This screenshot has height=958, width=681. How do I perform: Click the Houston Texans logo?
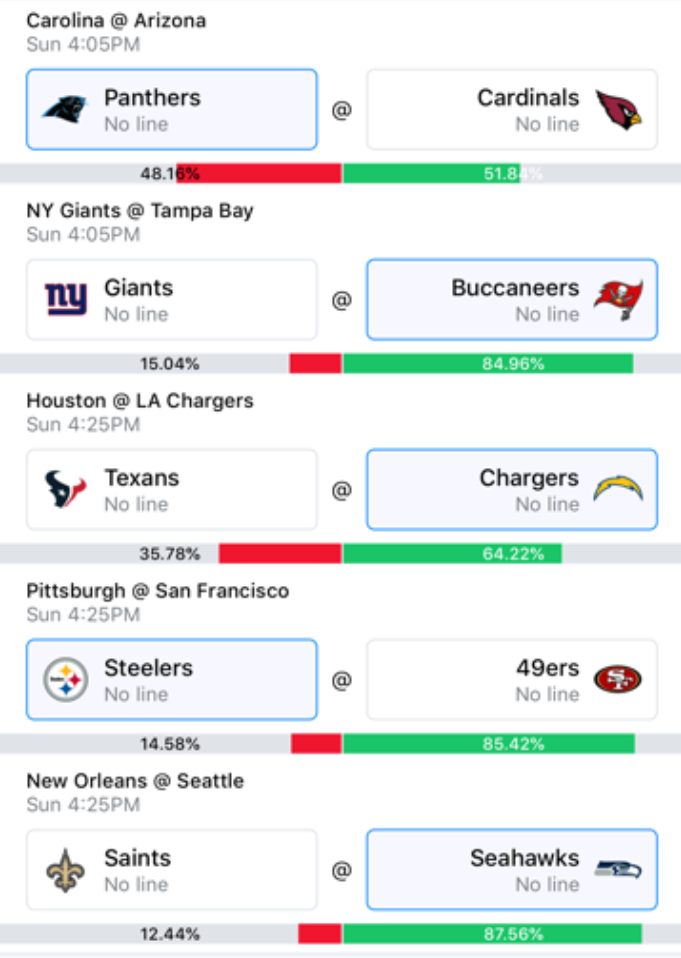(65, 489)
